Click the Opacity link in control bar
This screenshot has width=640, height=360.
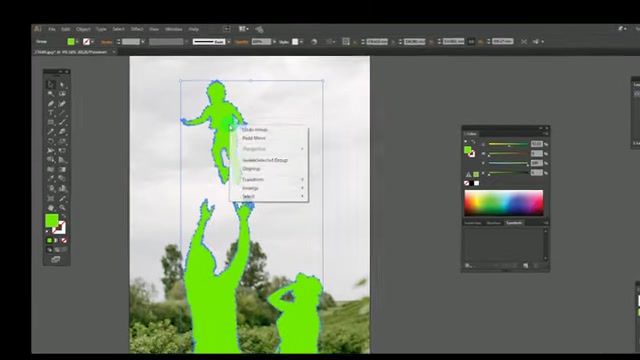[x=242, y=42]
